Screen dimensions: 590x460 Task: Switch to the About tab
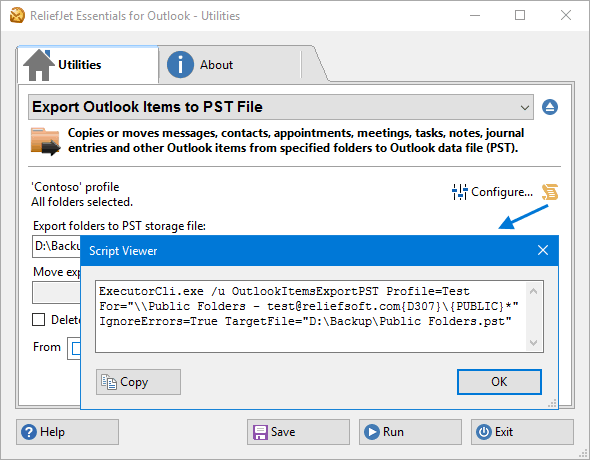point(230,65)
